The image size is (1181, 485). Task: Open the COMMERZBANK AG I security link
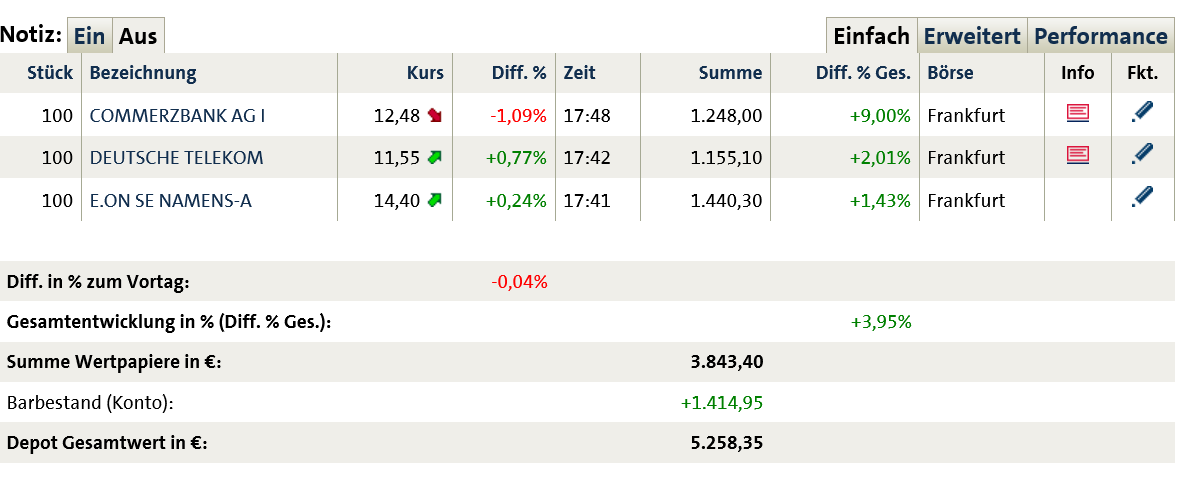coord(177,115)
